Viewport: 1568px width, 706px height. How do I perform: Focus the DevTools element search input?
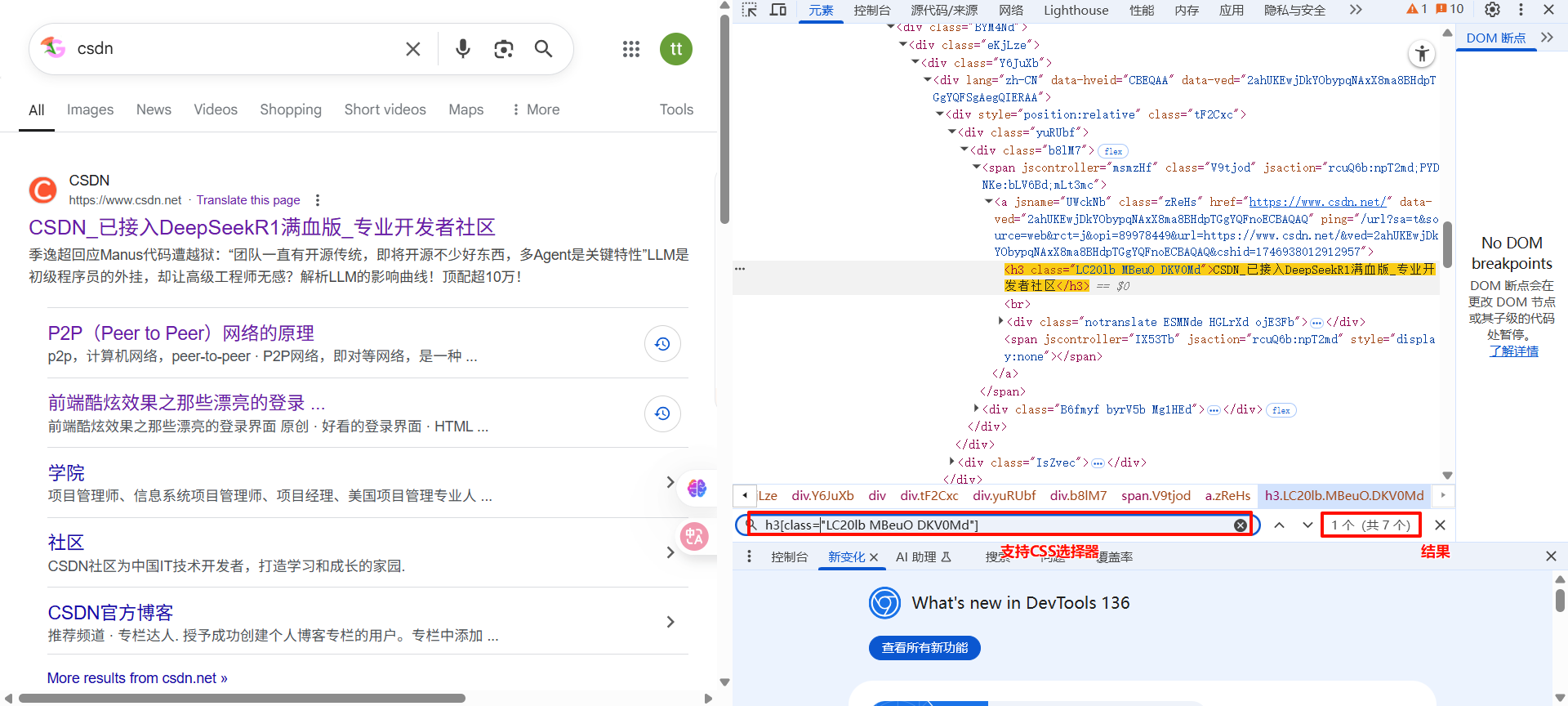click(996, 525)
